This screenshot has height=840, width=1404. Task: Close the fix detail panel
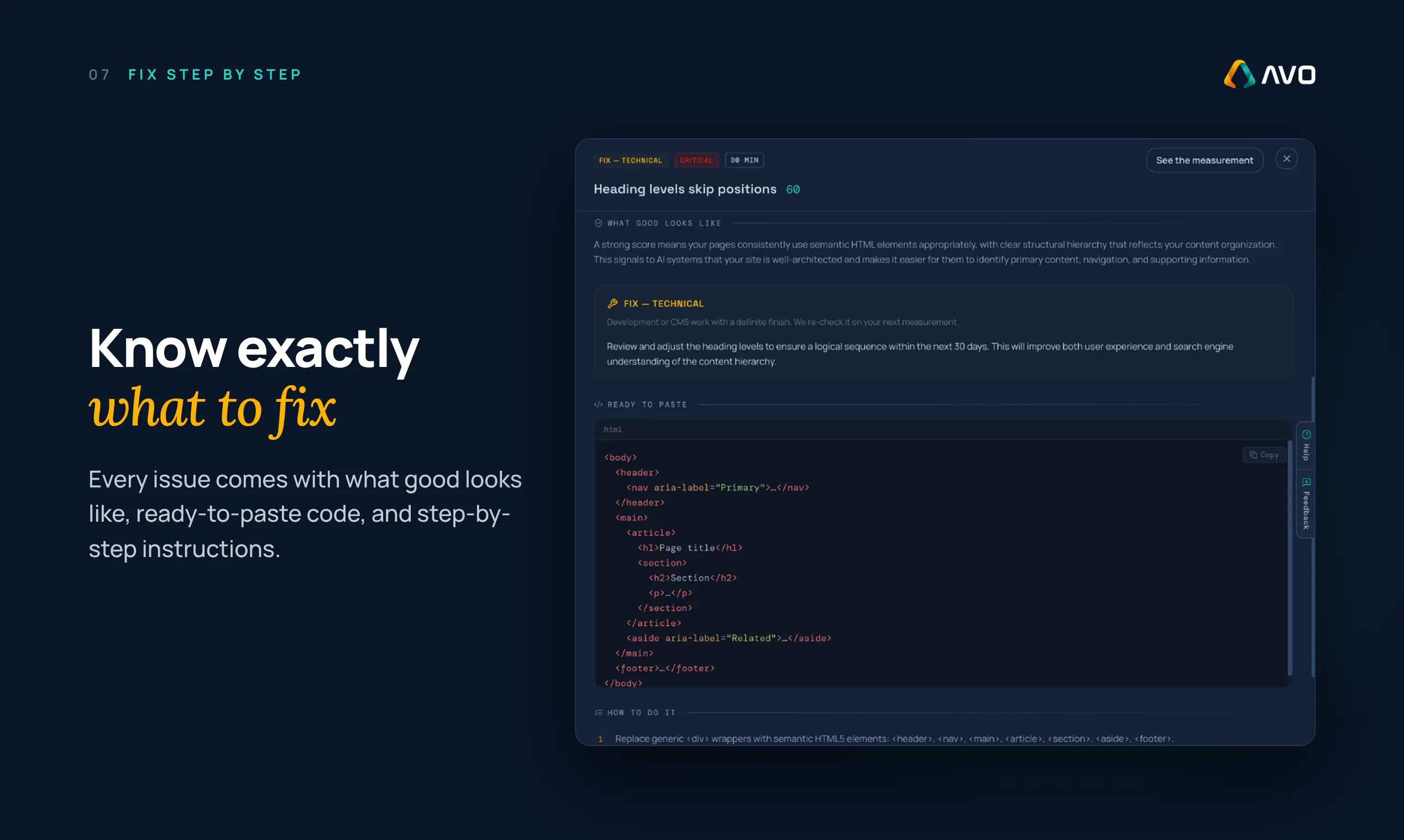[1286, 159]
